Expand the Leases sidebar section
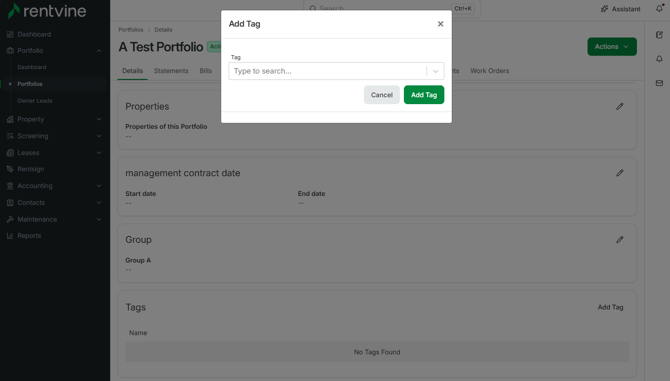670x381 pixels. pos(99,152)
